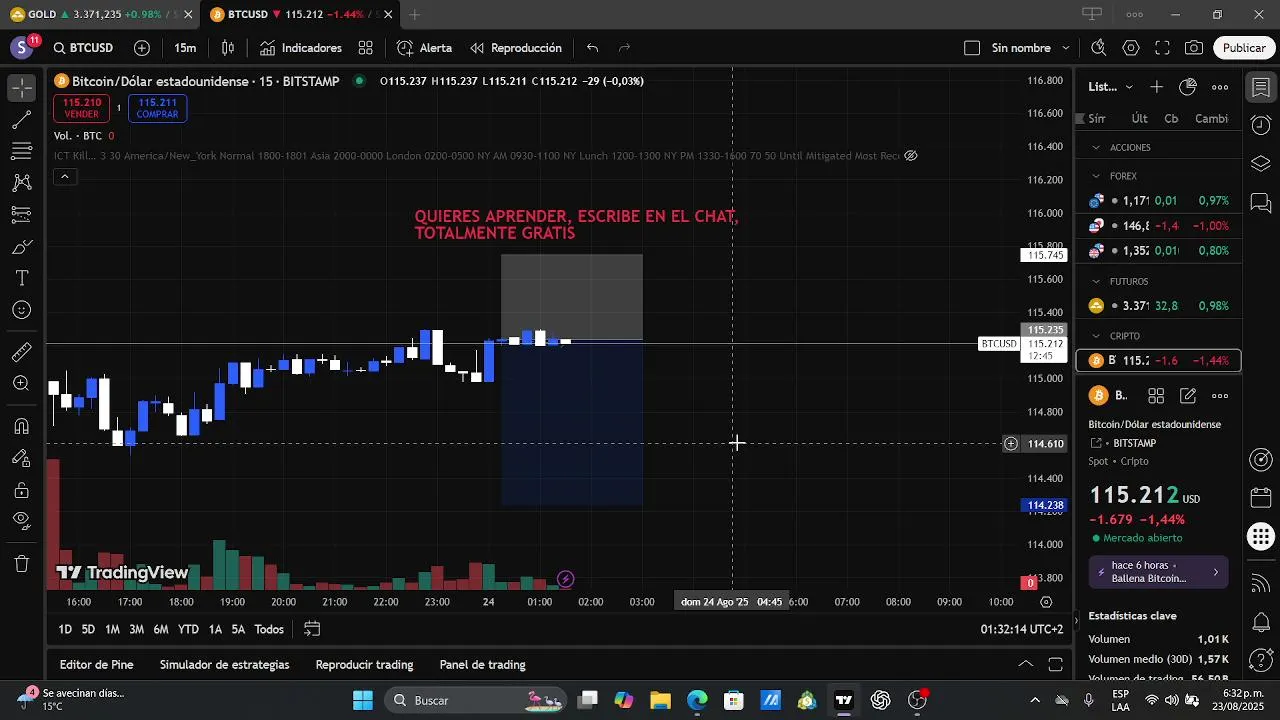Open the layout setup square icon

click(x=972, y=48)
